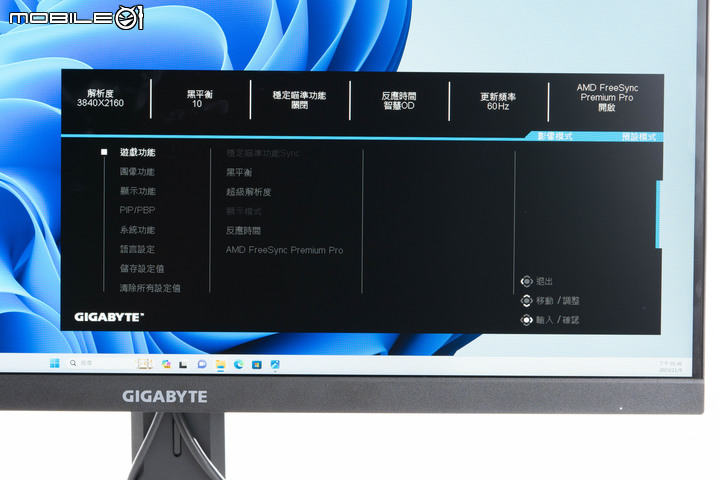Open the taskbar clock and date
Image resolution: width=720 pixels, height=480 pixels.
point(670,366)
